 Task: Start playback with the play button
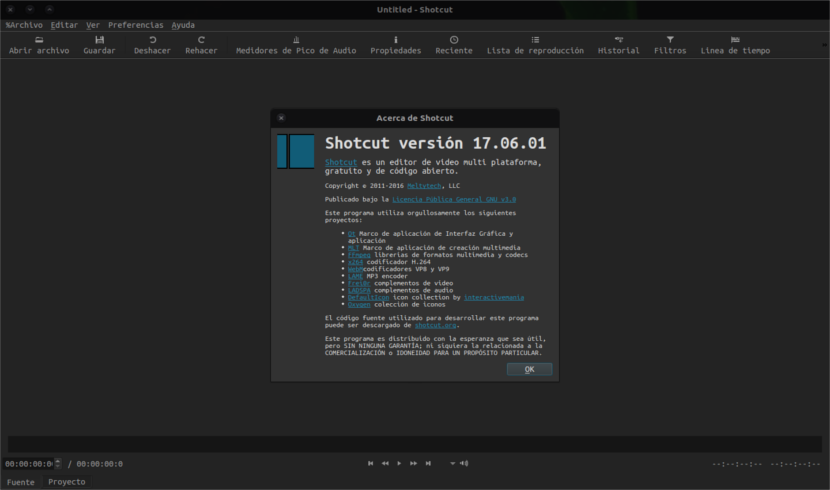pos(399,464)
